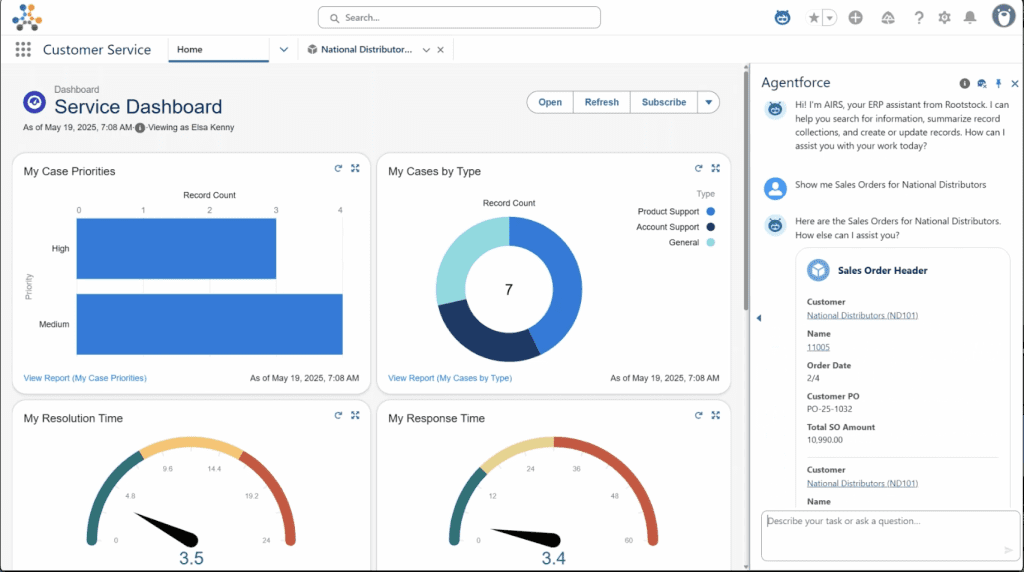Open the National Distributor tab dropdown chevron

pos(426,50)
